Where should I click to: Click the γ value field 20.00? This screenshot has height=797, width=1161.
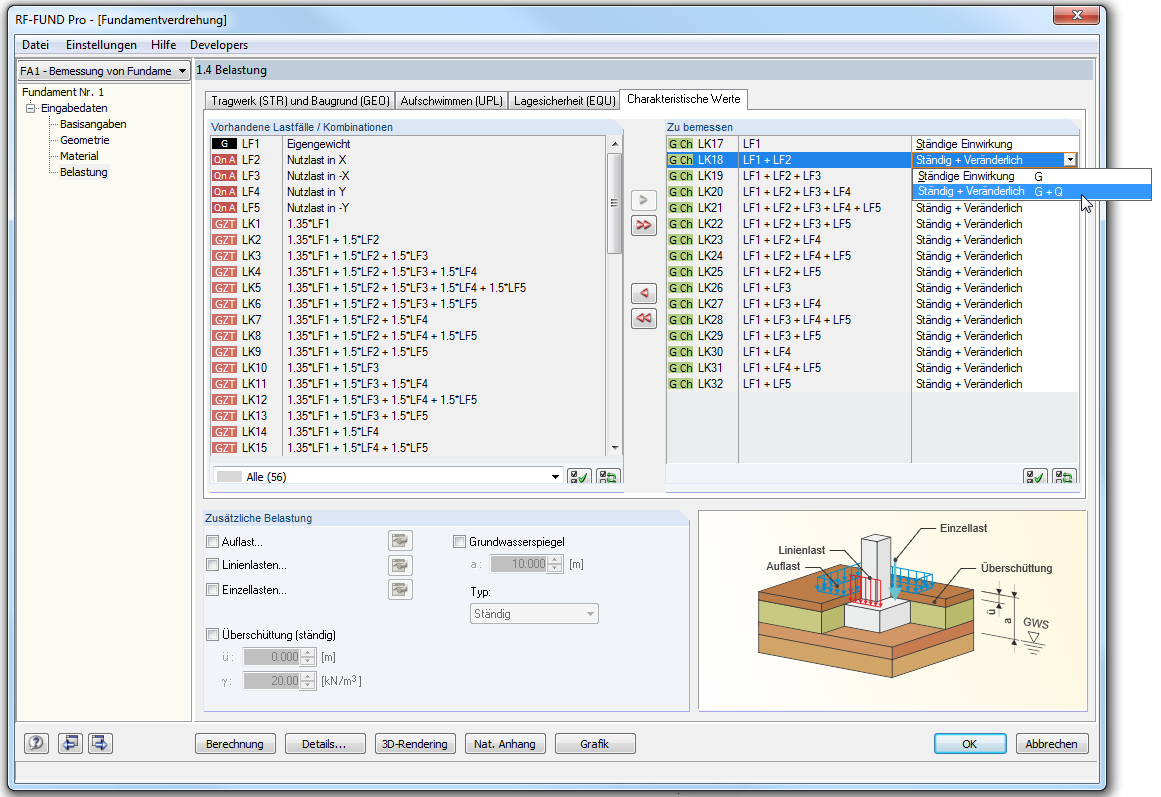point(271,681)
